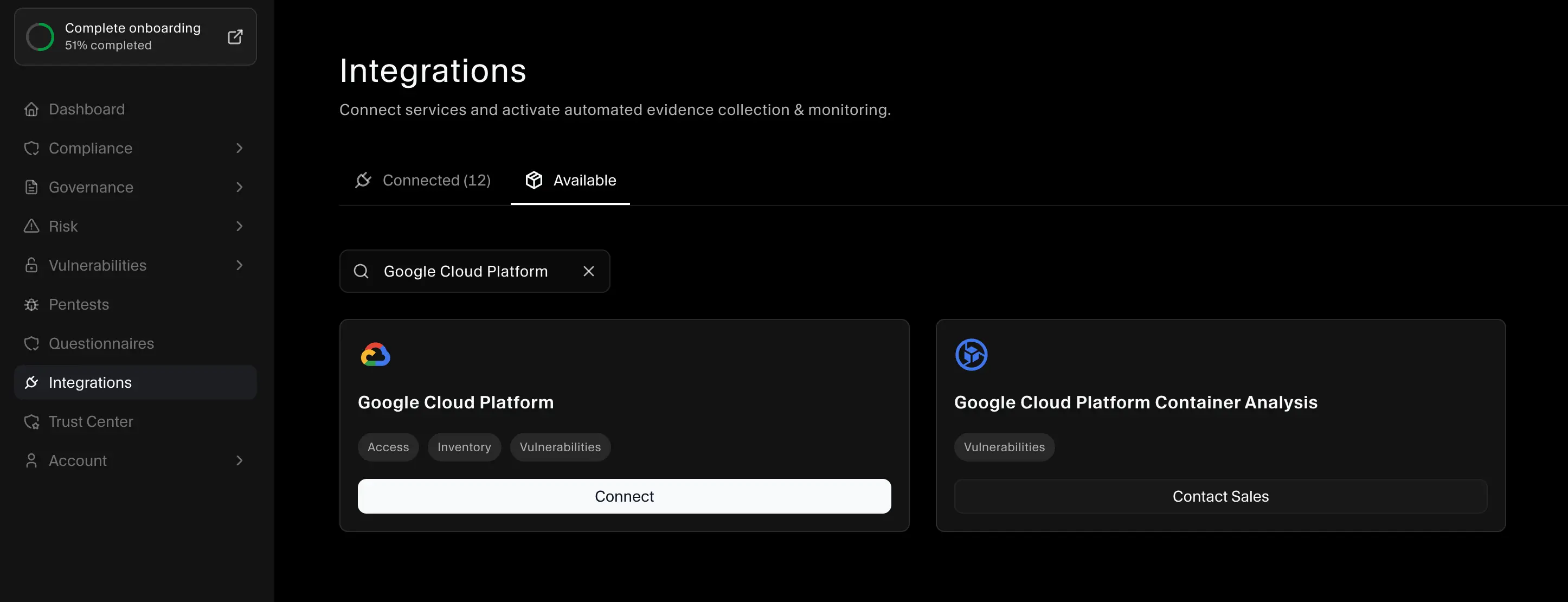
Task: Click the Google Cloud Platform search field
Action: (x=475, y=271)
